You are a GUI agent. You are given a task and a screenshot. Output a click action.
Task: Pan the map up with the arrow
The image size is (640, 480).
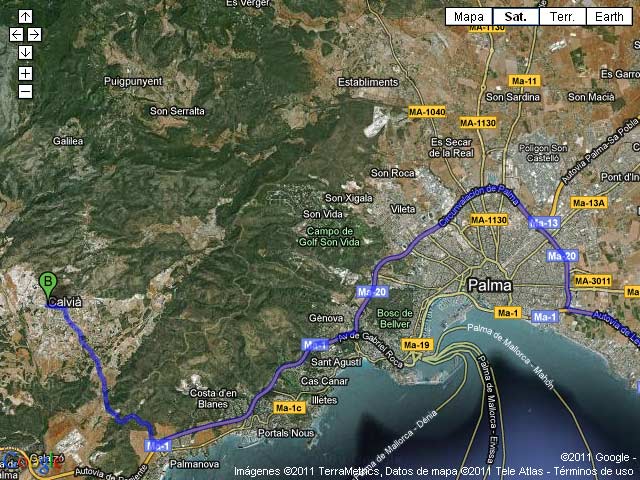pos(25,17)
